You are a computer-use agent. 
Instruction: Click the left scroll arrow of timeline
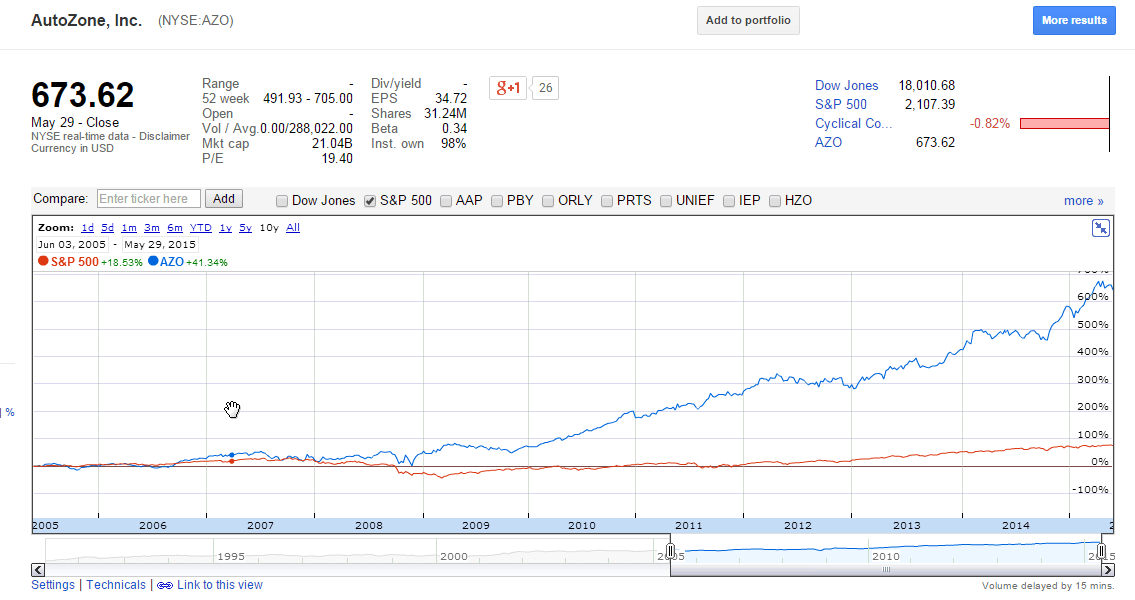[38, 570]
